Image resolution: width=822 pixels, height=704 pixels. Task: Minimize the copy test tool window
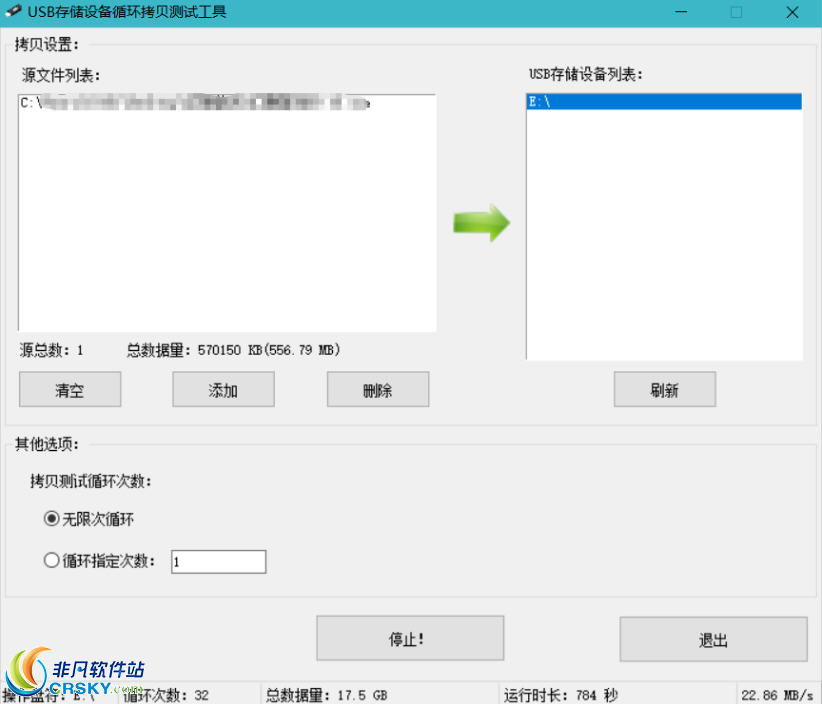pos(681,12)
